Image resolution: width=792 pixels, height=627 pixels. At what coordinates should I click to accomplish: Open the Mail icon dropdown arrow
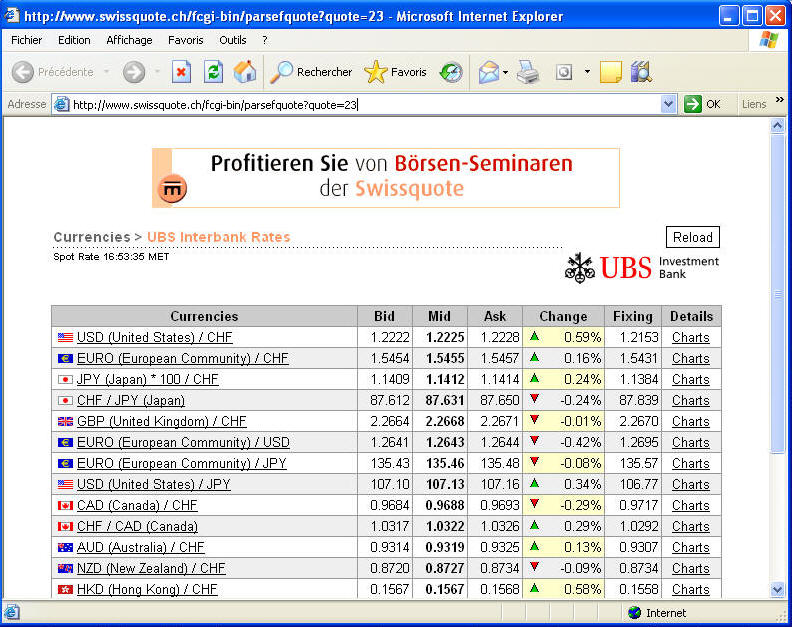click(x=505, y=72)
